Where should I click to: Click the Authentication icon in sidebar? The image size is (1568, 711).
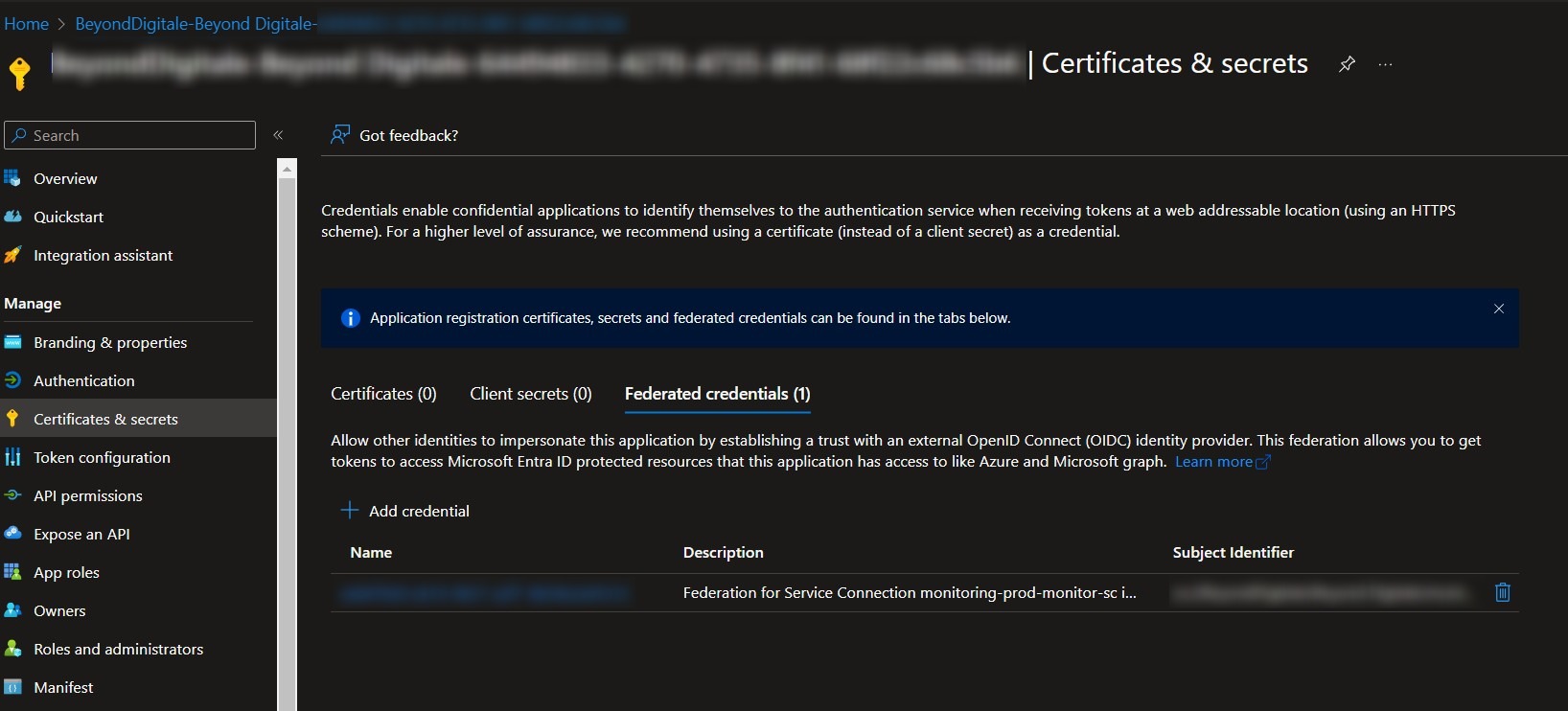(12, 380)
